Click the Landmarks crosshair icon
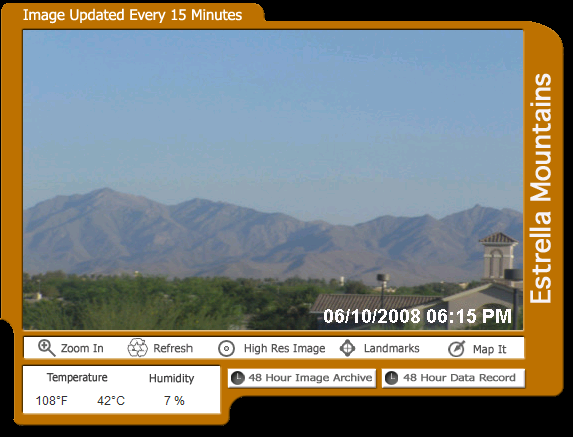The height and width of the screenshot is (437, 573). [x=347, y=348]
